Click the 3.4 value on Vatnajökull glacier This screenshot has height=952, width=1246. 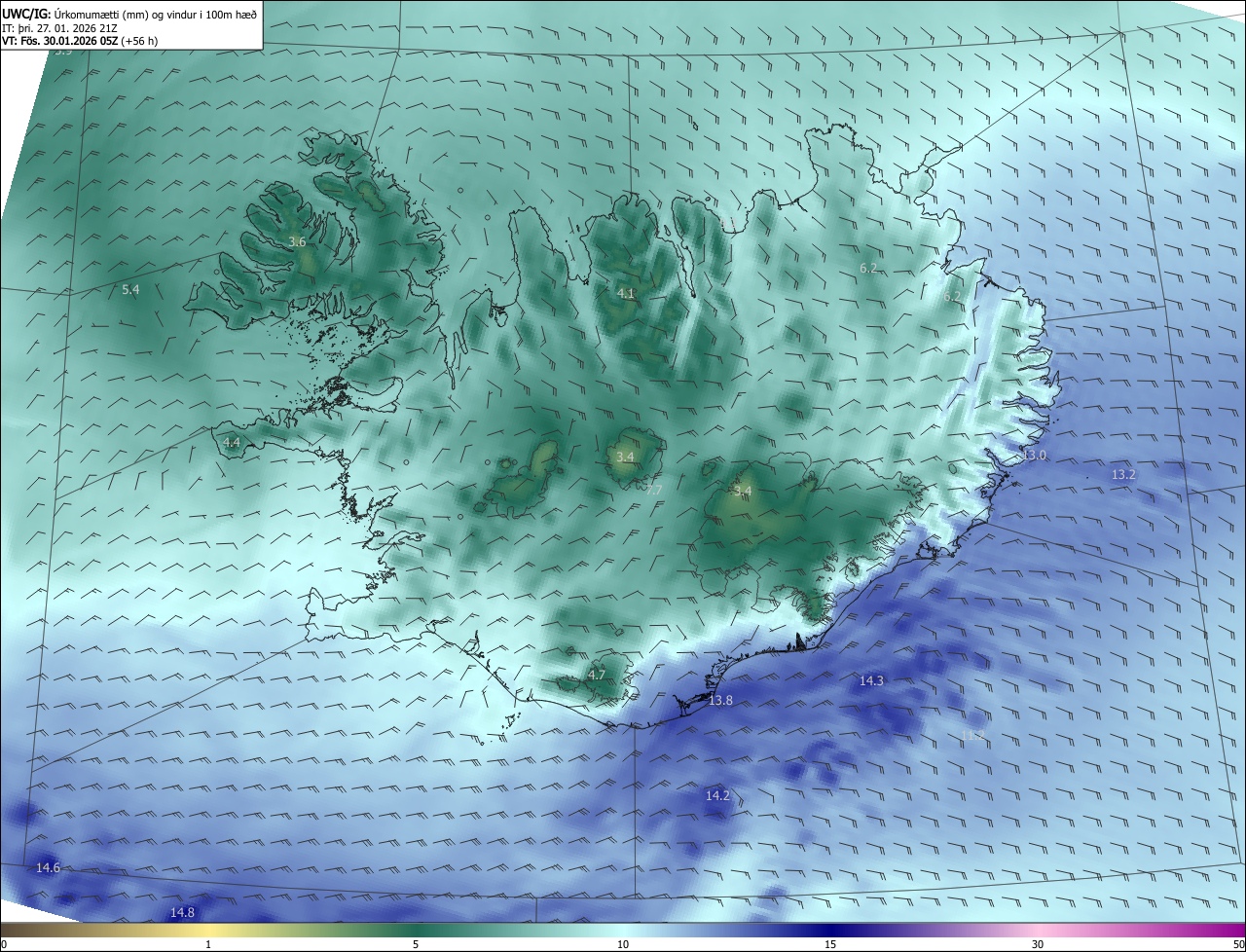(743, 491)
